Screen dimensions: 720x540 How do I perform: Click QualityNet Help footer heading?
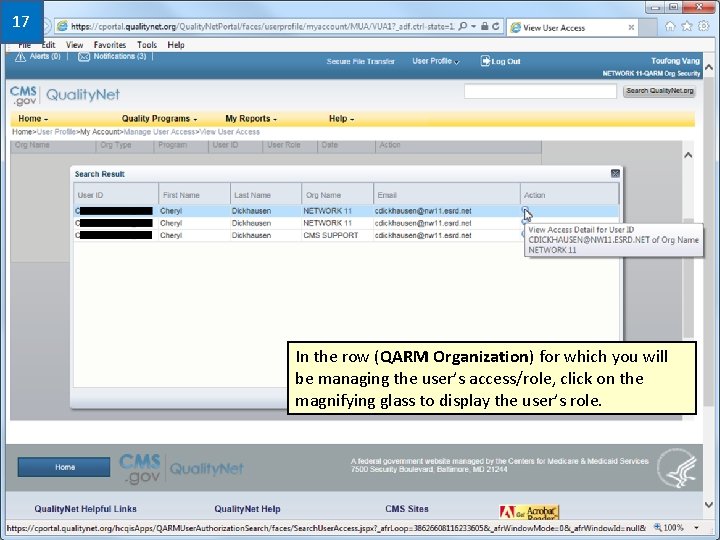247,509
